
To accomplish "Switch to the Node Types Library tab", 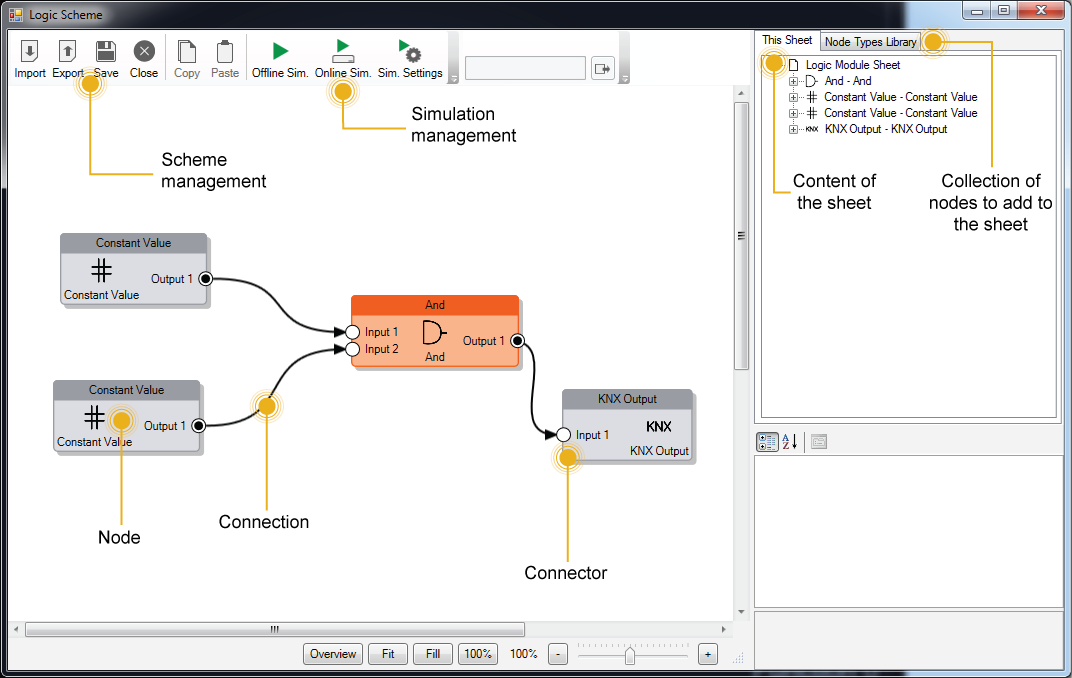I will coord(870,42).
